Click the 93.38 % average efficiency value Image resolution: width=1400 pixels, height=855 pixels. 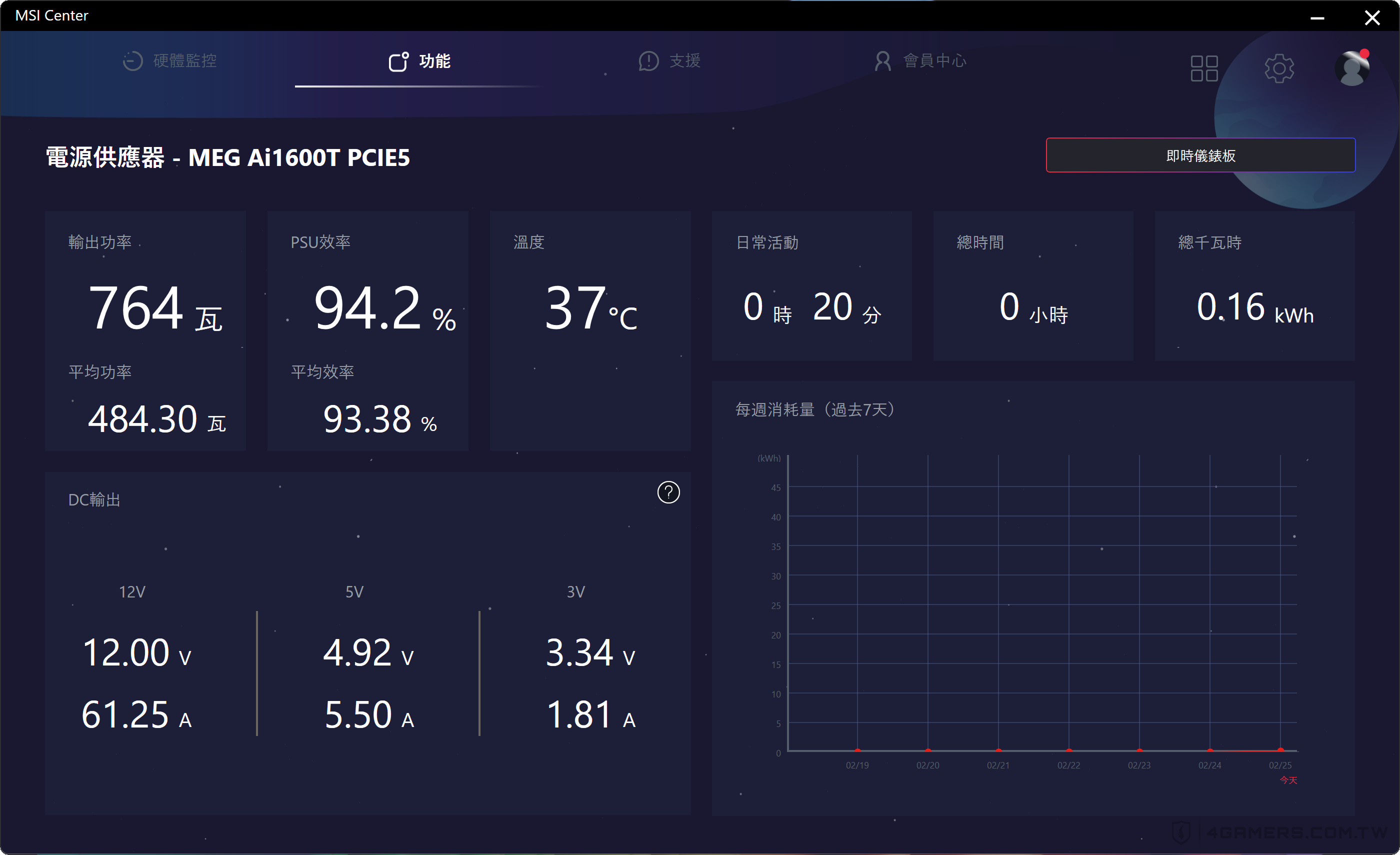[x=379, y=419]
